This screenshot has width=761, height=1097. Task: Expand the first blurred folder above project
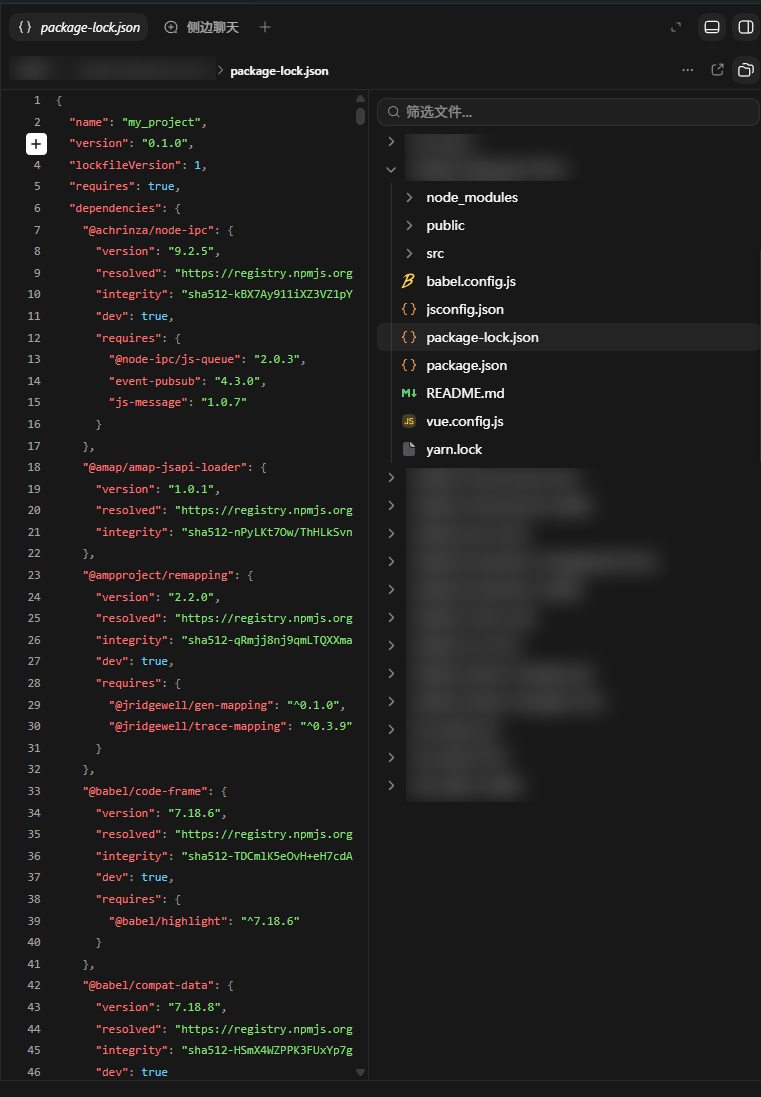391,141
